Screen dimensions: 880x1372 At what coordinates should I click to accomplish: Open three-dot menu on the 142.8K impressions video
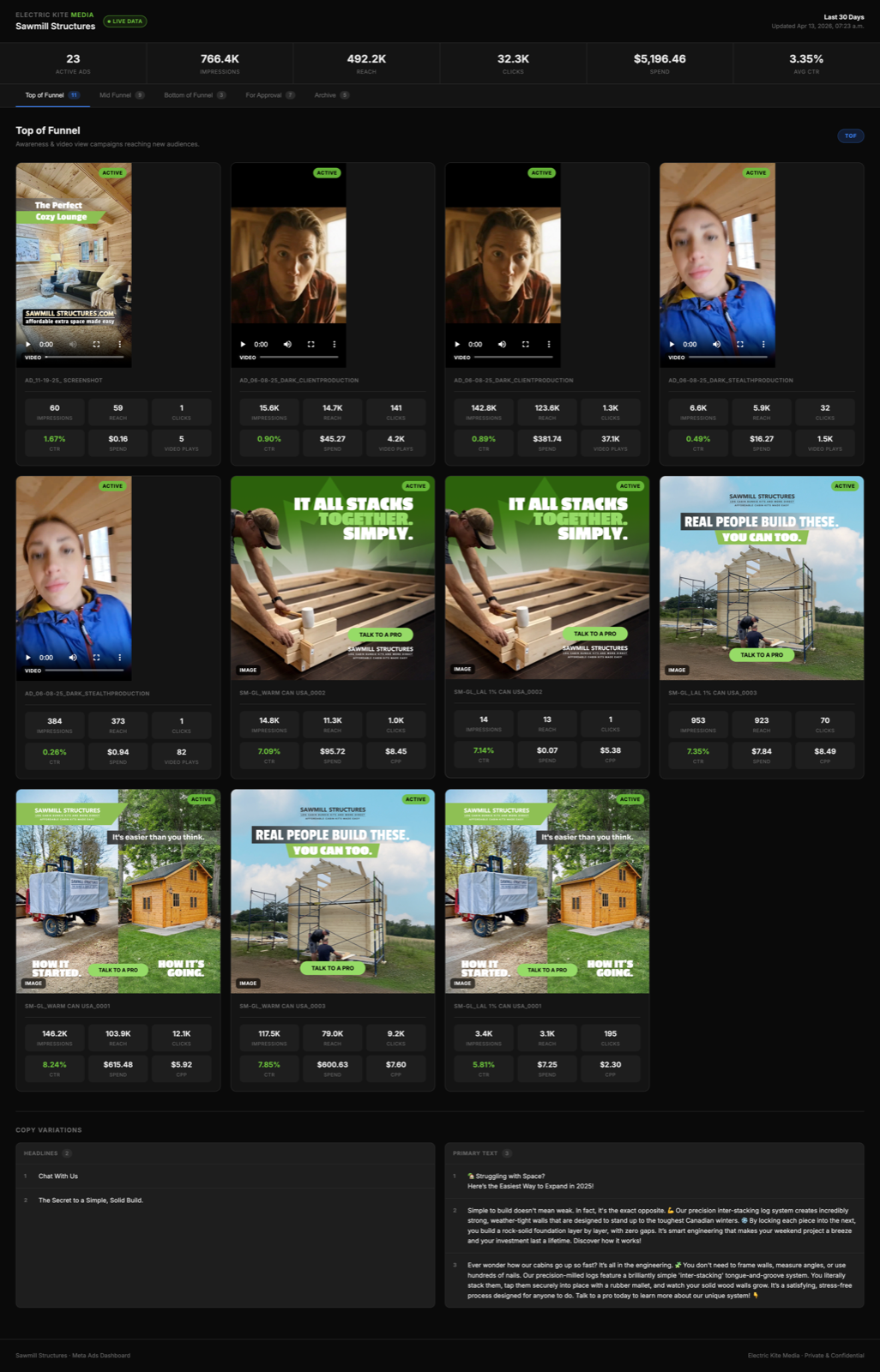(x=549, y=345)
